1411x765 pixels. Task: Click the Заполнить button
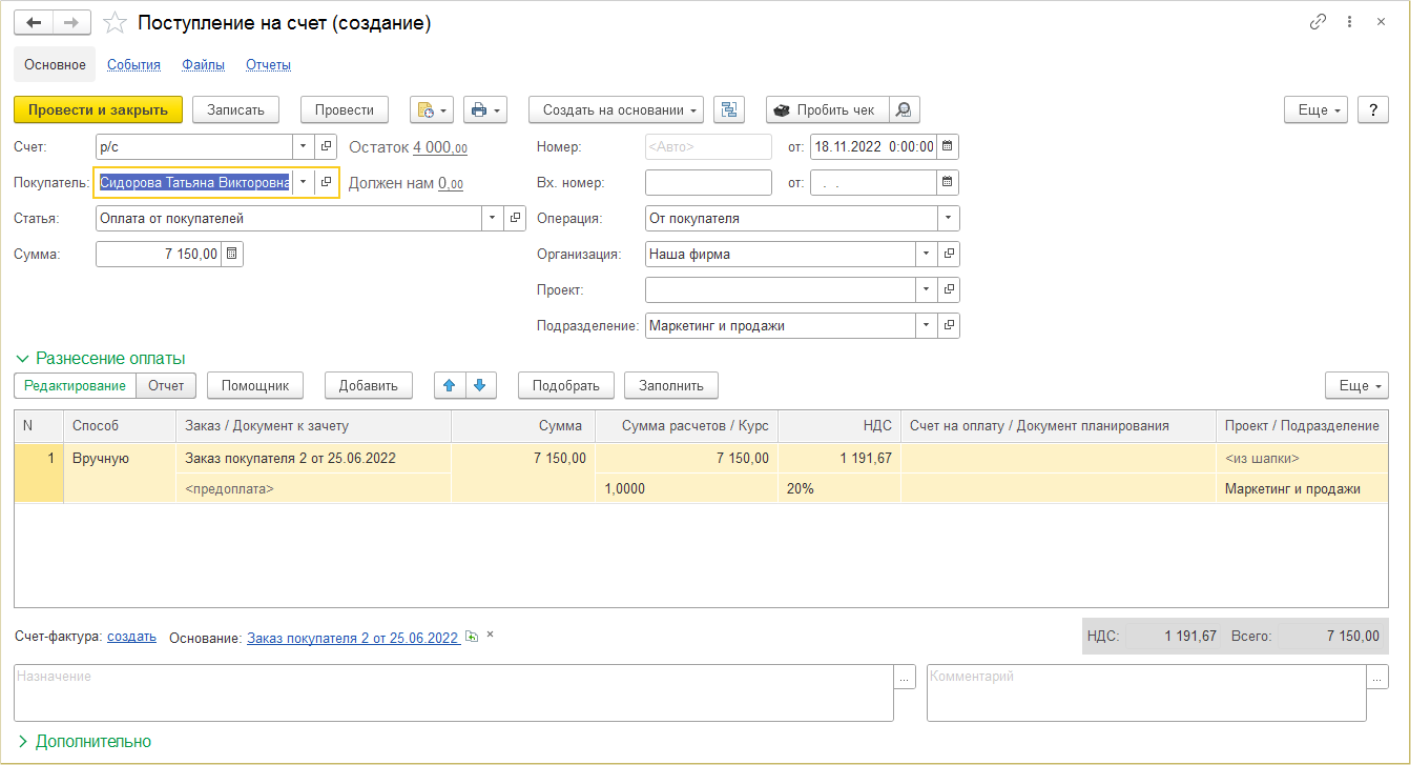tap(671, 385)
